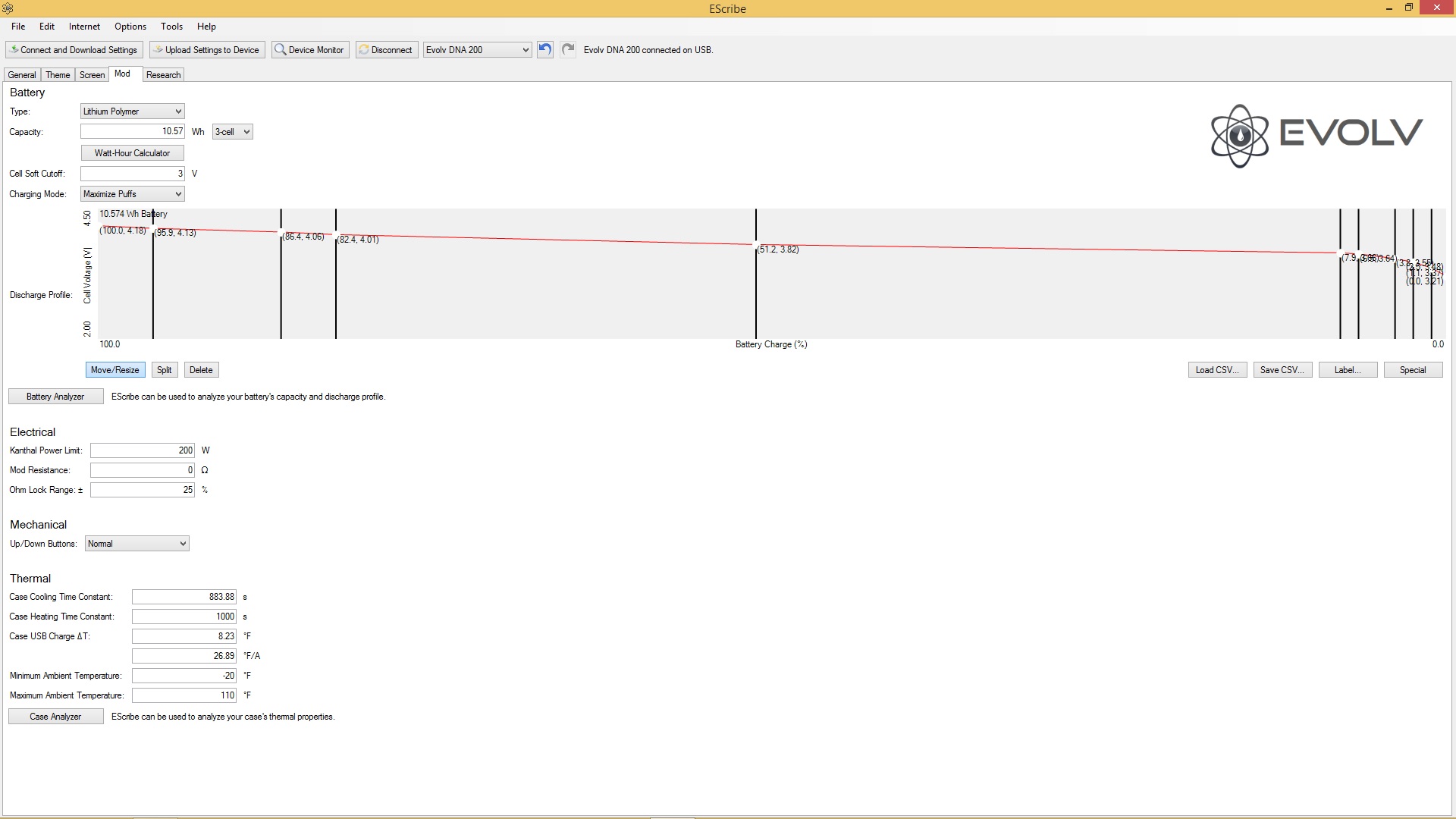Click the EScribe app icon in title bar
The height and width of the screenshot is (819, 1456).
pyautogui.click(x=8, y=8)
